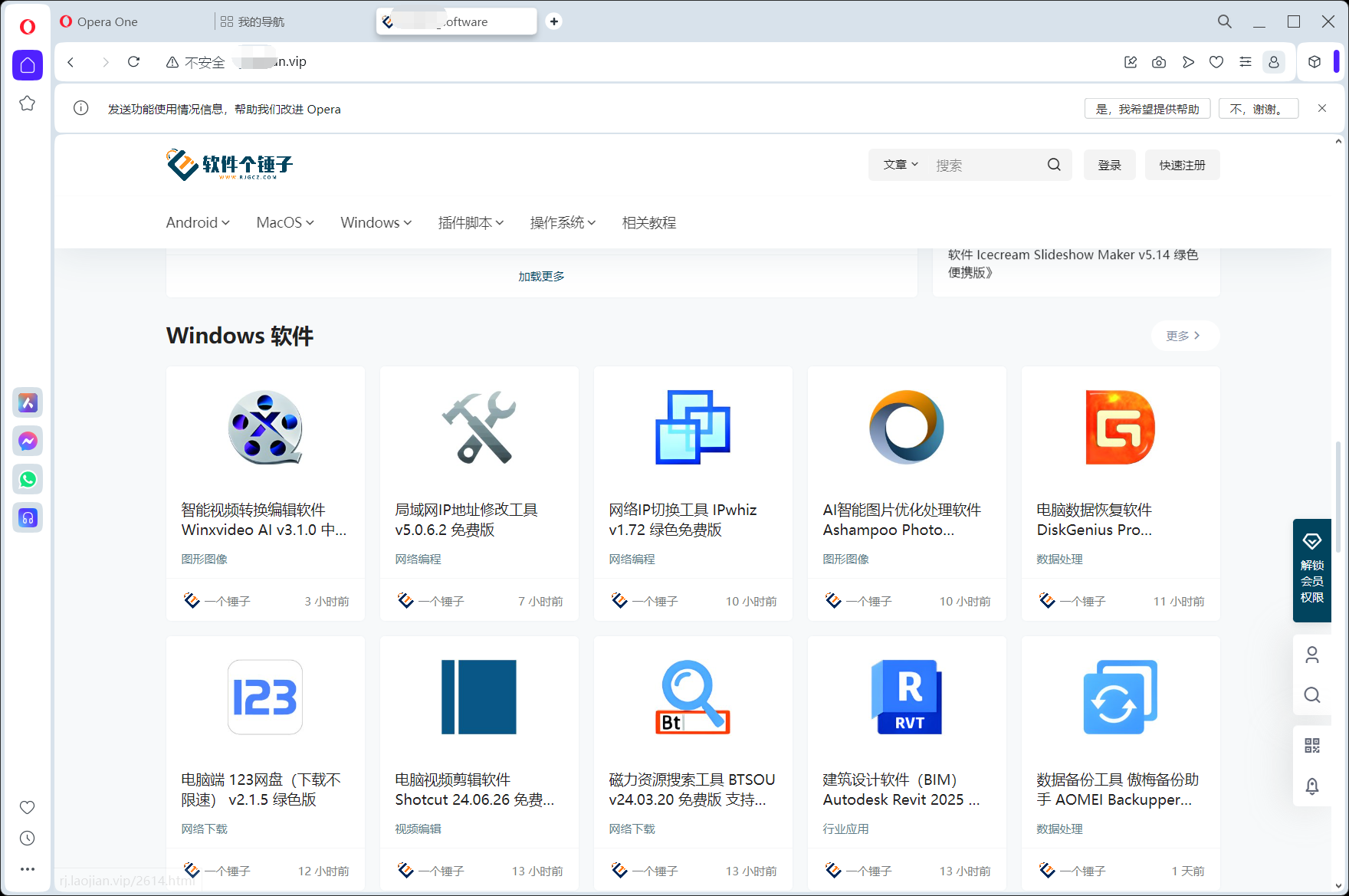Open the DiskGenius Pro card icon

click(x=1121, y=427)
